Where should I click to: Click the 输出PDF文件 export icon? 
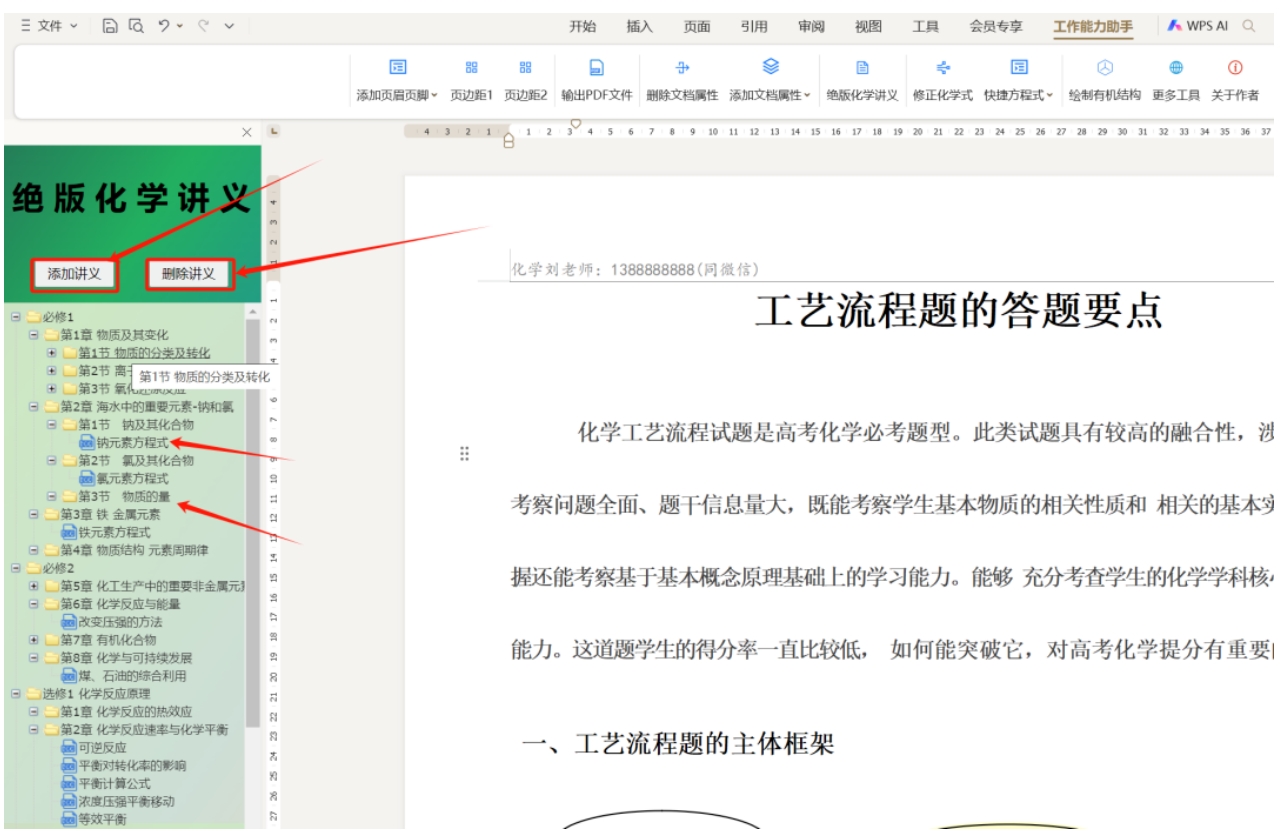(x=596, y=69)
